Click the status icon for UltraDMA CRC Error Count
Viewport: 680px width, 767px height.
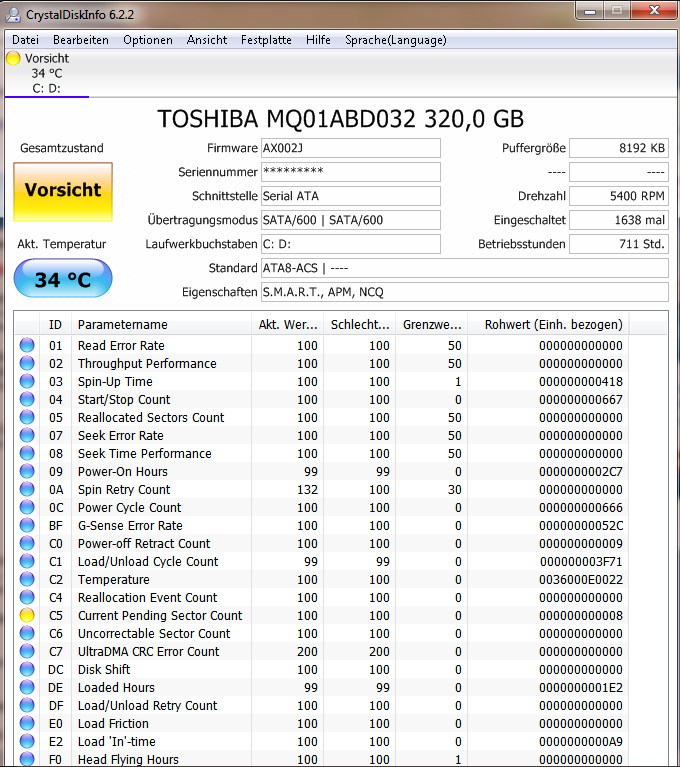(27, 652)
